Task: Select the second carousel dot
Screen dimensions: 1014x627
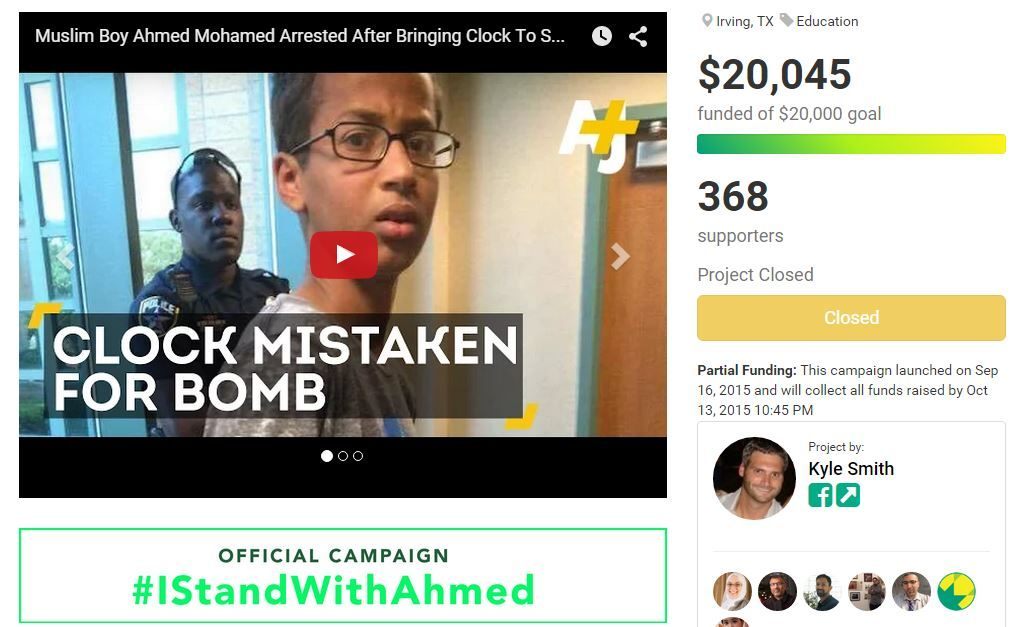Action: click(343, 456)
